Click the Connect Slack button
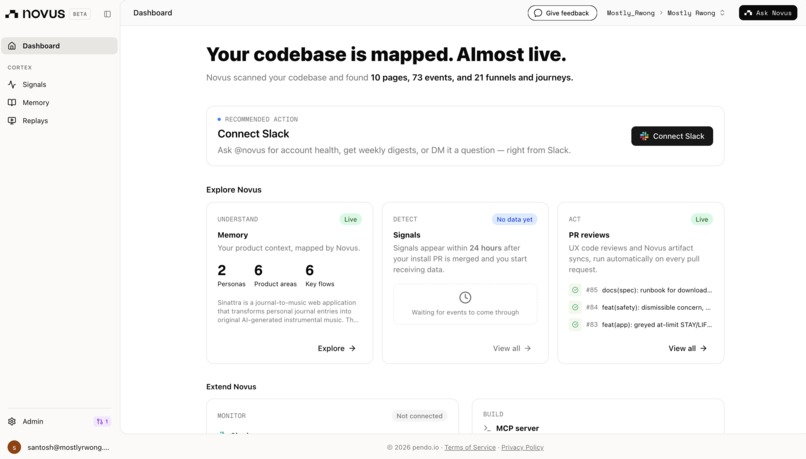This screenshot has width=806, height=459. pyautogui.click(x=672, y=136)
